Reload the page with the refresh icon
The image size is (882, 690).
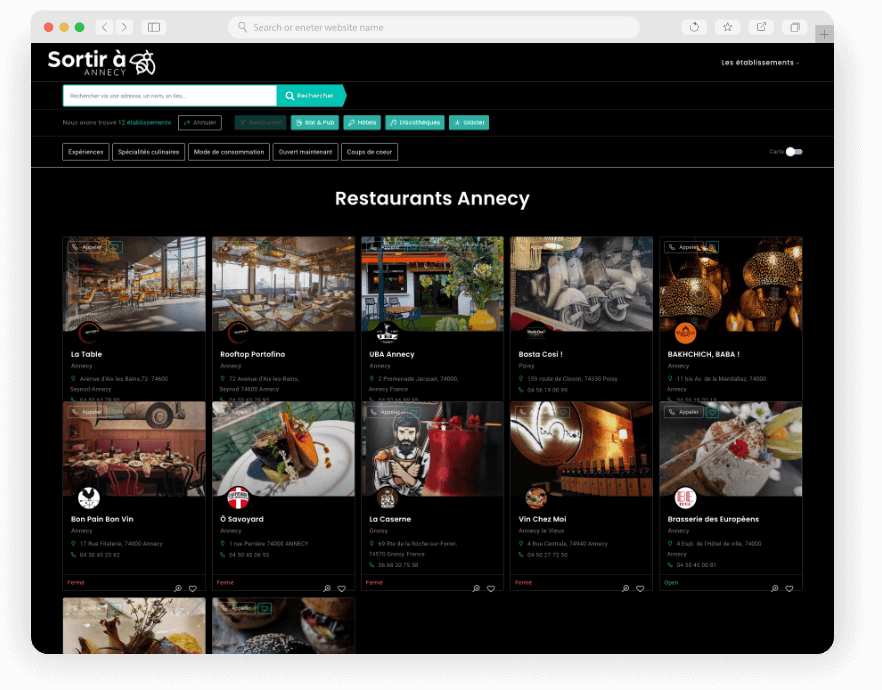[x=694, y=27]
